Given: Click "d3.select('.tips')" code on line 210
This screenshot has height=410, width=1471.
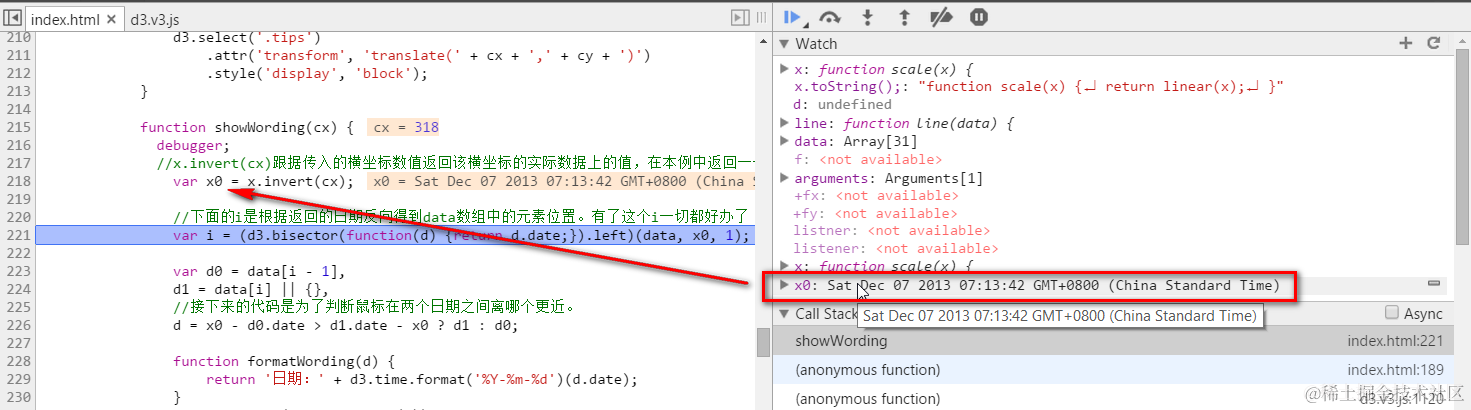Looking at the screenshot, I should (247, 37).
